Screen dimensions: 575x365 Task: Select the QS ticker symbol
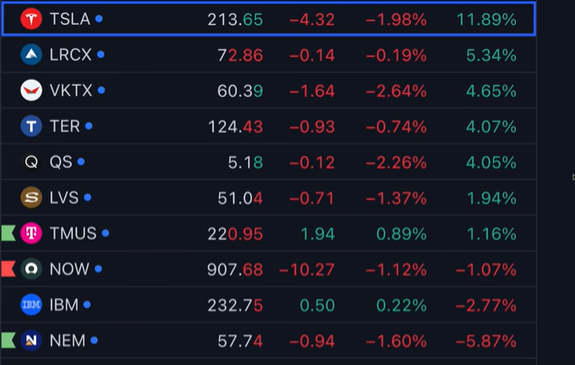pyautogui.click(x=61, y=162)
